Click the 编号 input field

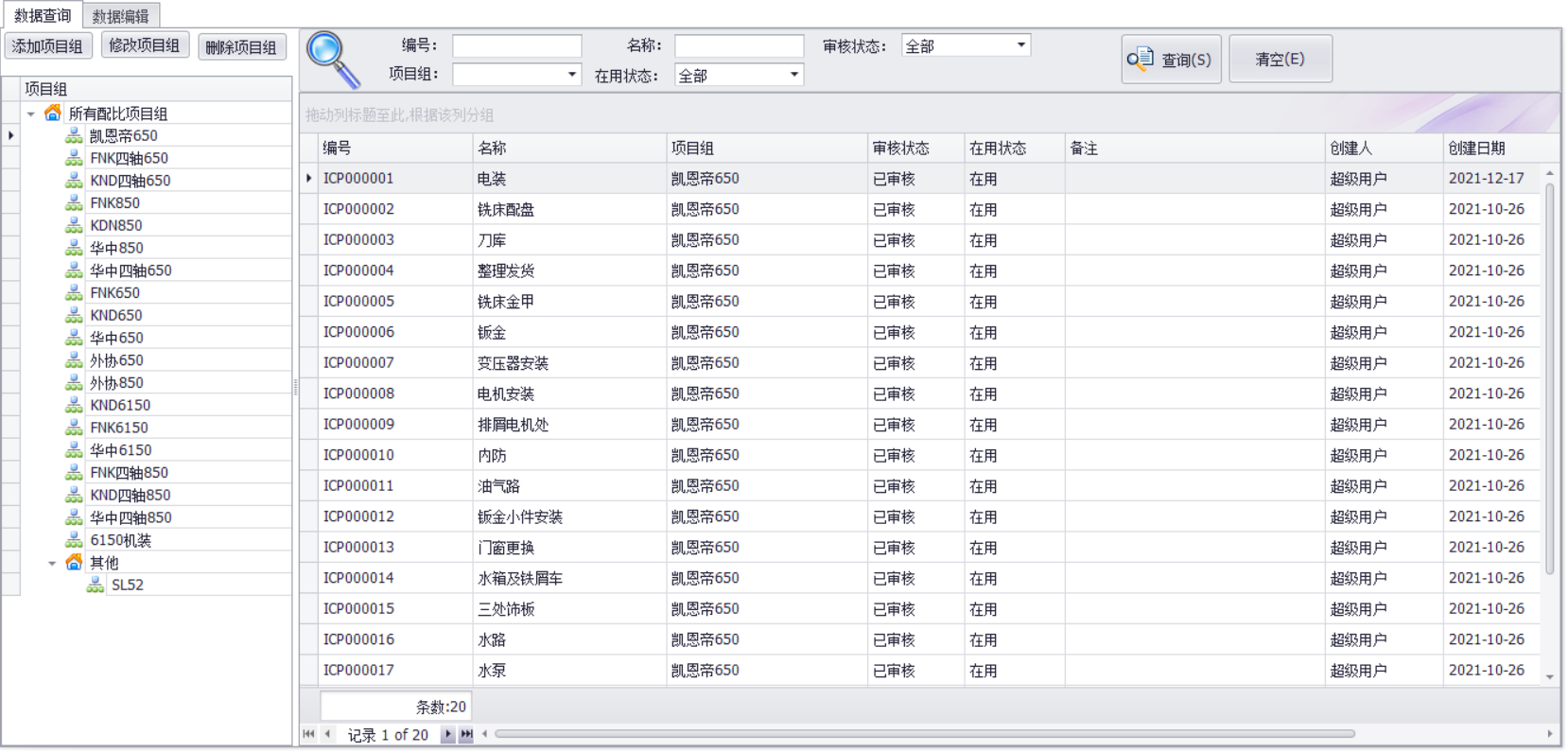[516, 45]
